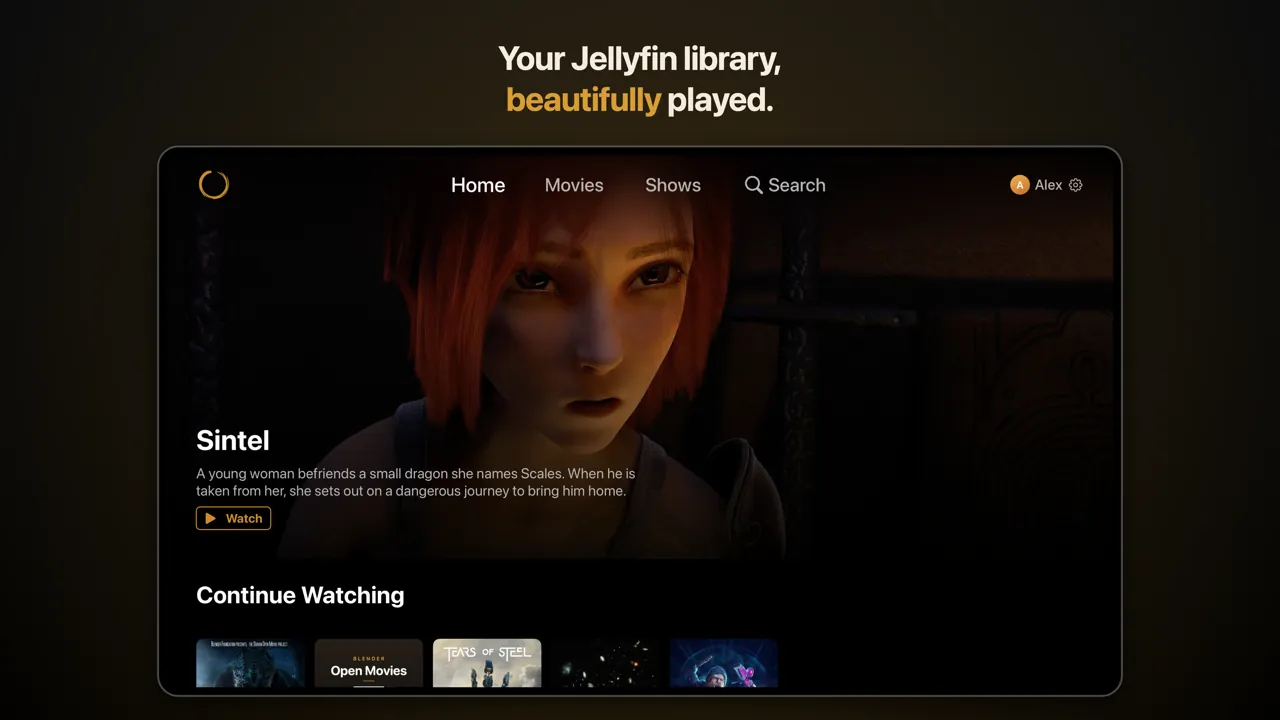Click the Alex profile name

pos(1048,185)
